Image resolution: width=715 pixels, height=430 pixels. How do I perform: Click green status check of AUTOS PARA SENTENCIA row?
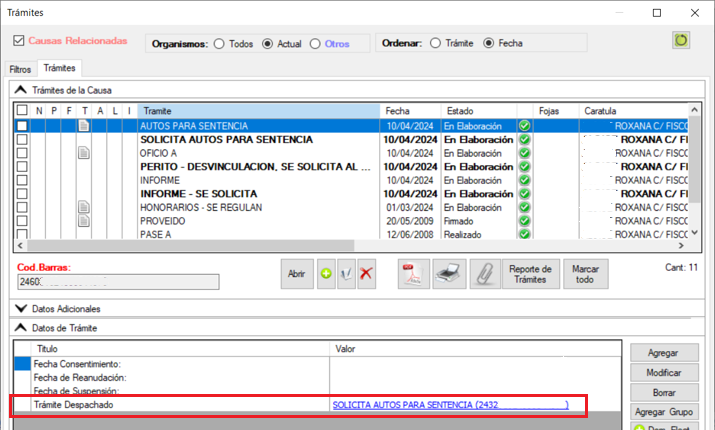[524, 126]
